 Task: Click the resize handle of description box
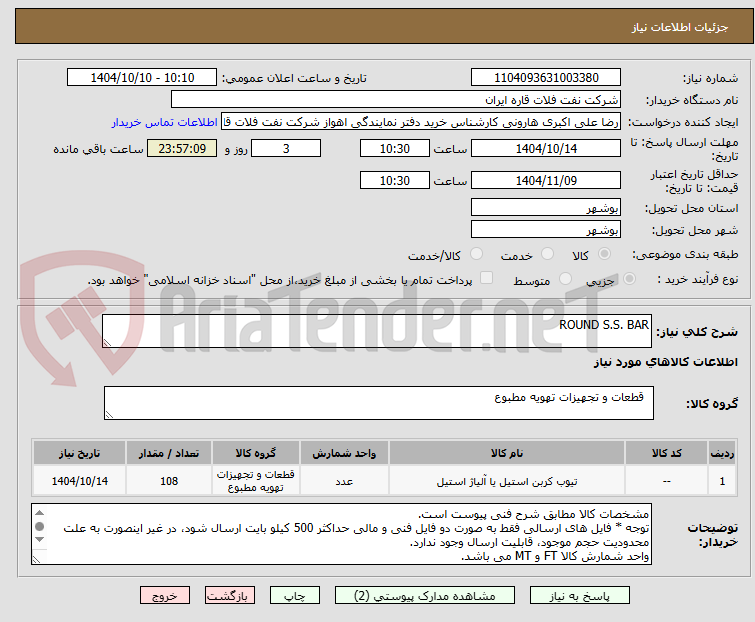pos(107,342)
